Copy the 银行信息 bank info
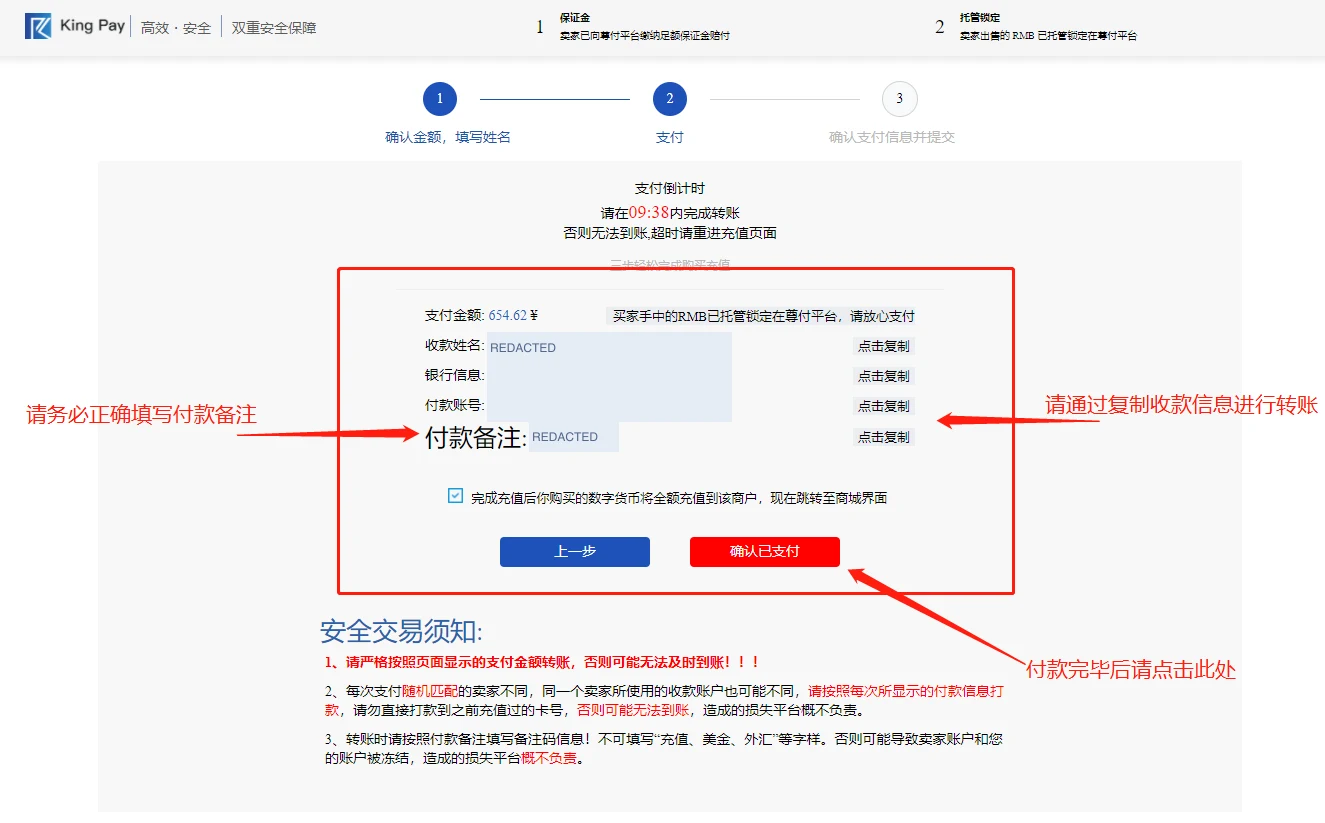The image size is (1325, 823). tap(884, 376)
